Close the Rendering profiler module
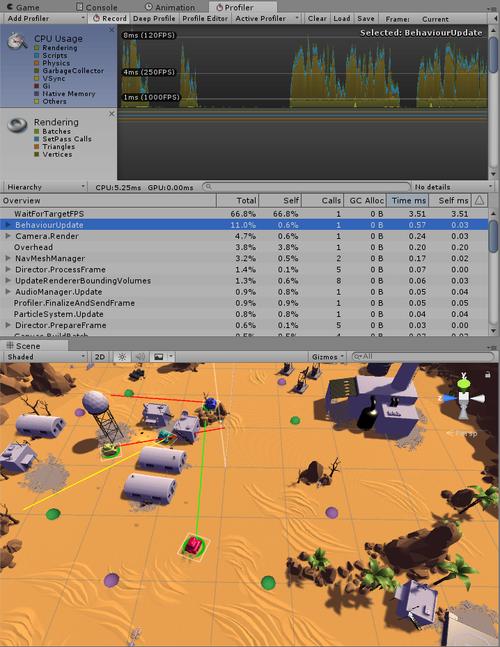The height and width of the screenshot is (647, 500). pyautogui.click(x=111, y=113)
